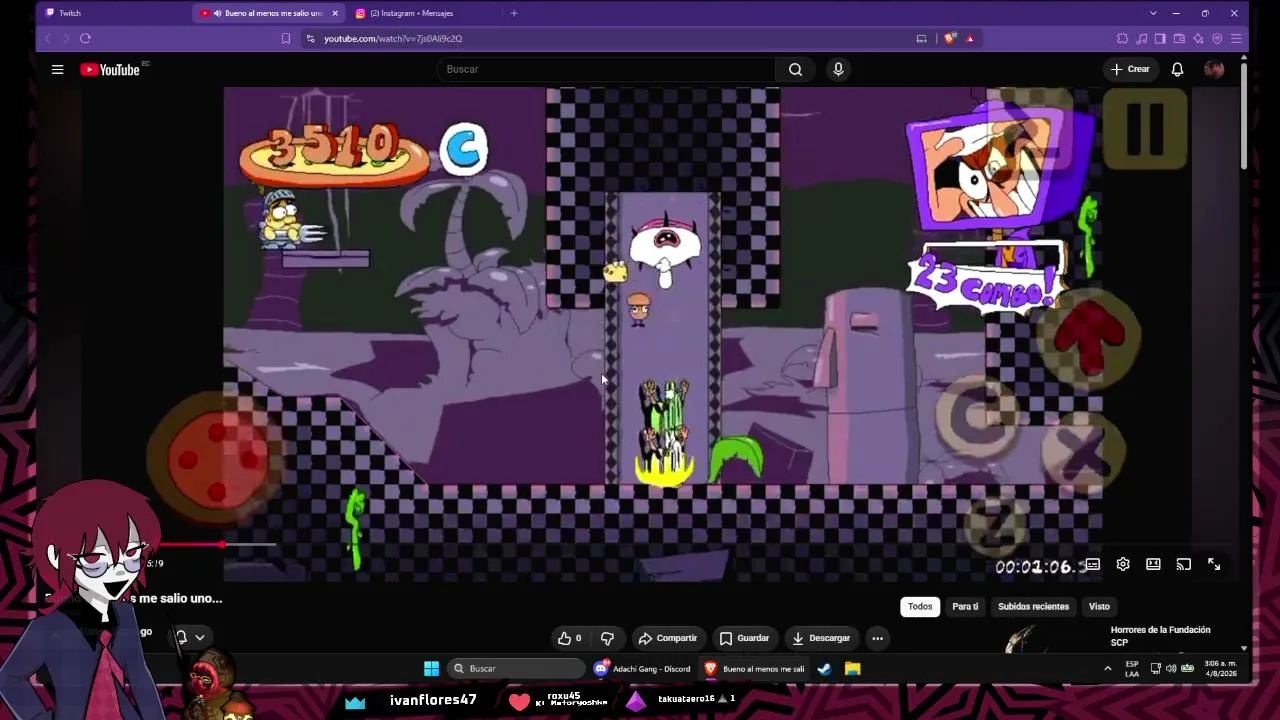This screenshot has width=1280, height=720.
Task: Open the browser main menu
Action: 1236,38
